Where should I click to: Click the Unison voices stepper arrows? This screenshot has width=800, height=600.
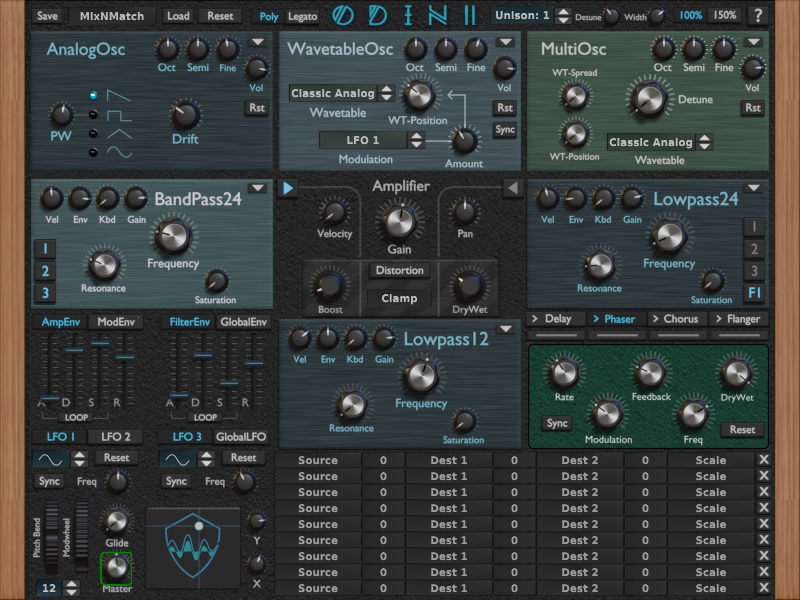click(562, 16)
